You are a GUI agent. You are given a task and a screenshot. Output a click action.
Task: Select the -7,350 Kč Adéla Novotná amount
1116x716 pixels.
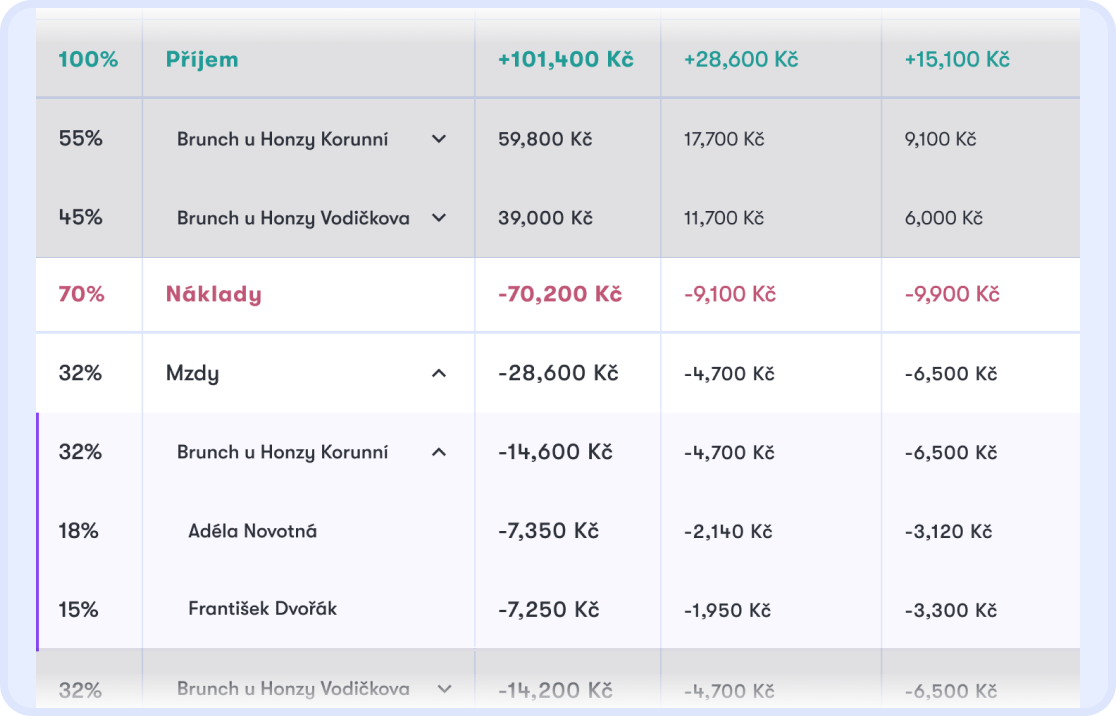pyautogui.click(x=548, y=531)
